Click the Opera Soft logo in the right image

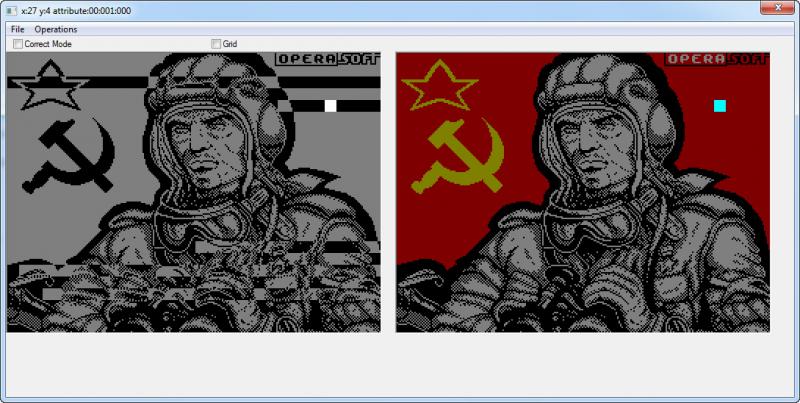pos(717,59)
